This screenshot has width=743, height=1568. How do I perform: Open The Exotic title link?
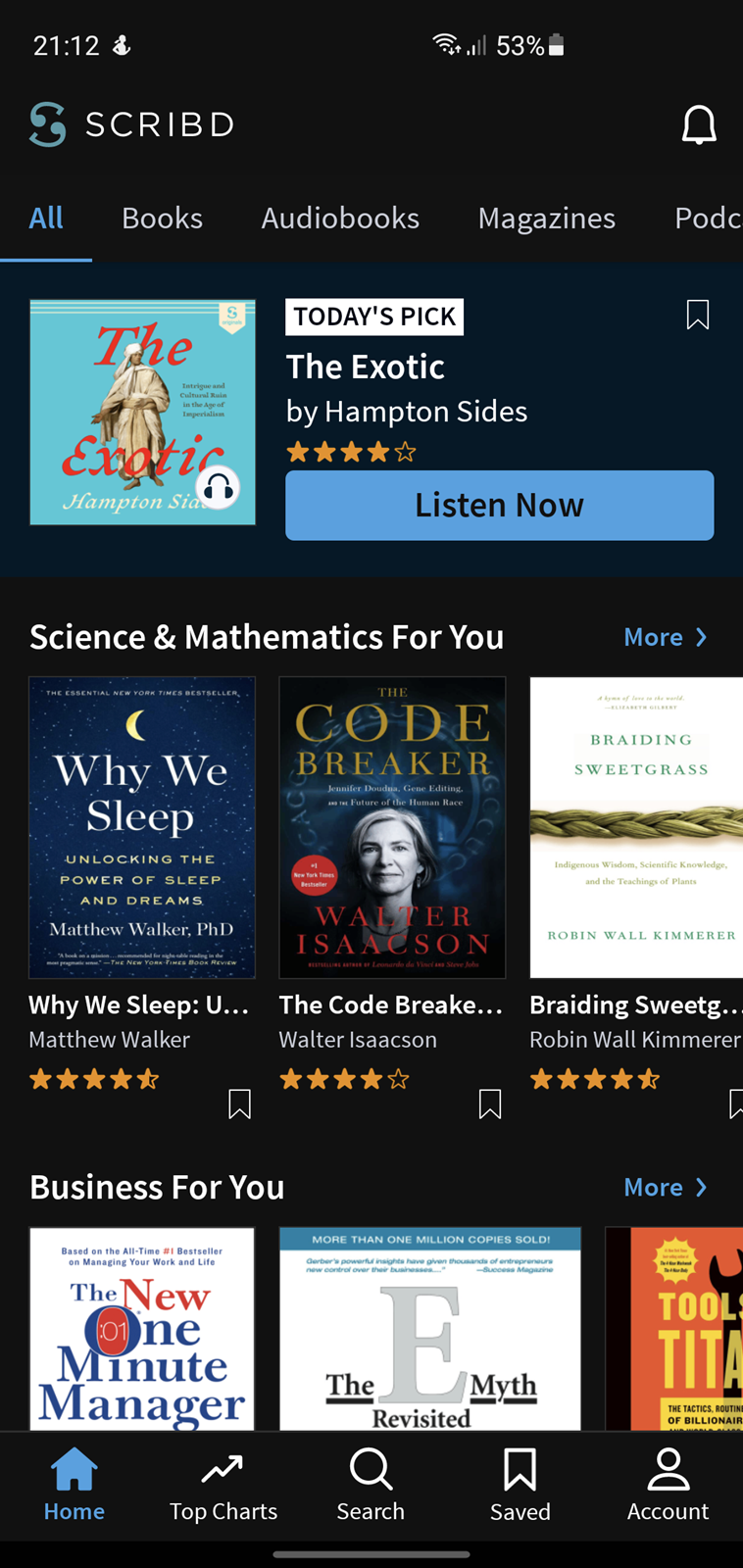point(366,367)
